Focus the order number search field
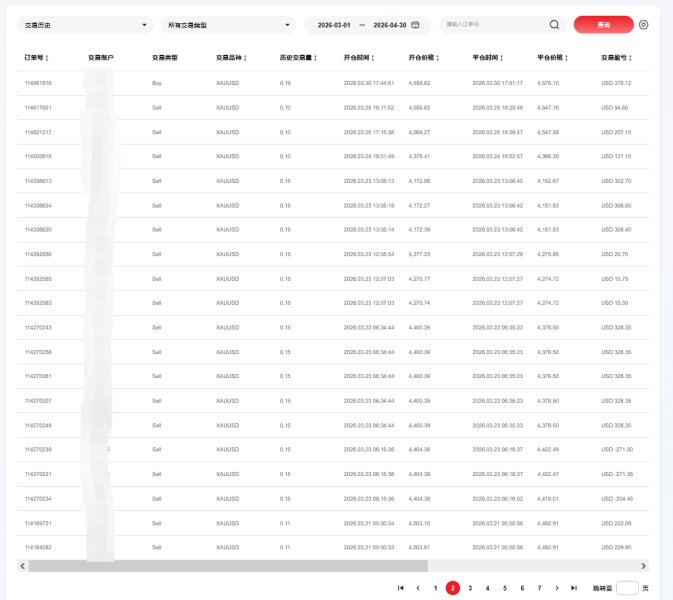The height and width of the screenshot is (600, 673). coord(496,24)
